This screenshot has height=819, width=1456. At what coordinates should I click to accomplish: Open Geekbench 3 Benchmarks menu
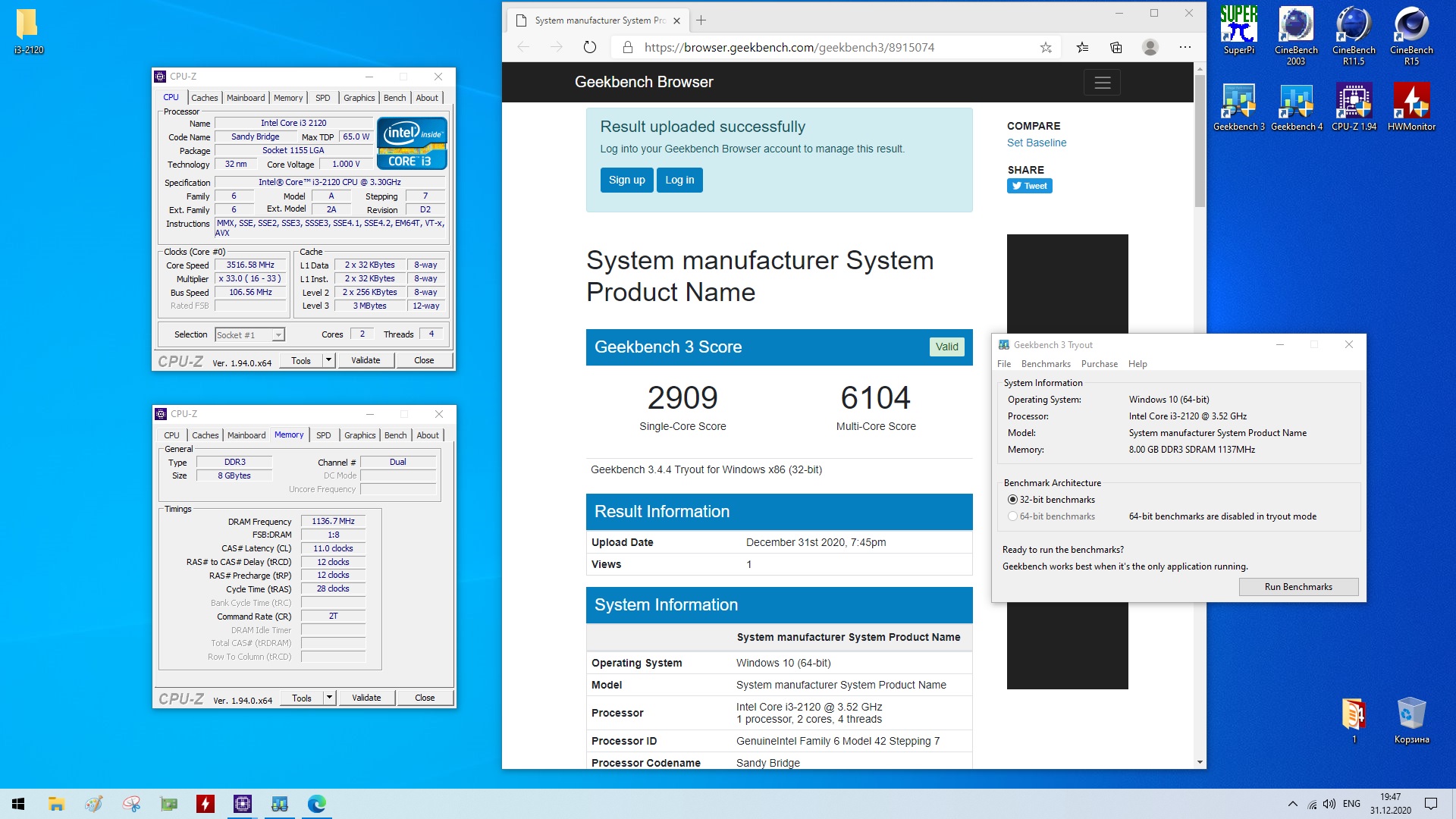(x=1046, y=364)
